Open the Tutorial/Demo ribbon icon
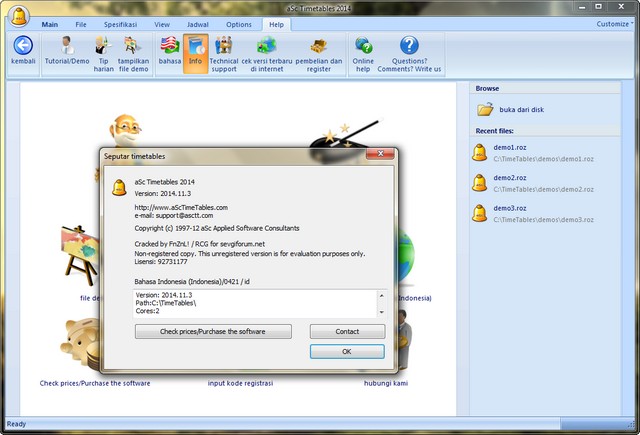Screen dimensions: 640x435 point(67,45)
